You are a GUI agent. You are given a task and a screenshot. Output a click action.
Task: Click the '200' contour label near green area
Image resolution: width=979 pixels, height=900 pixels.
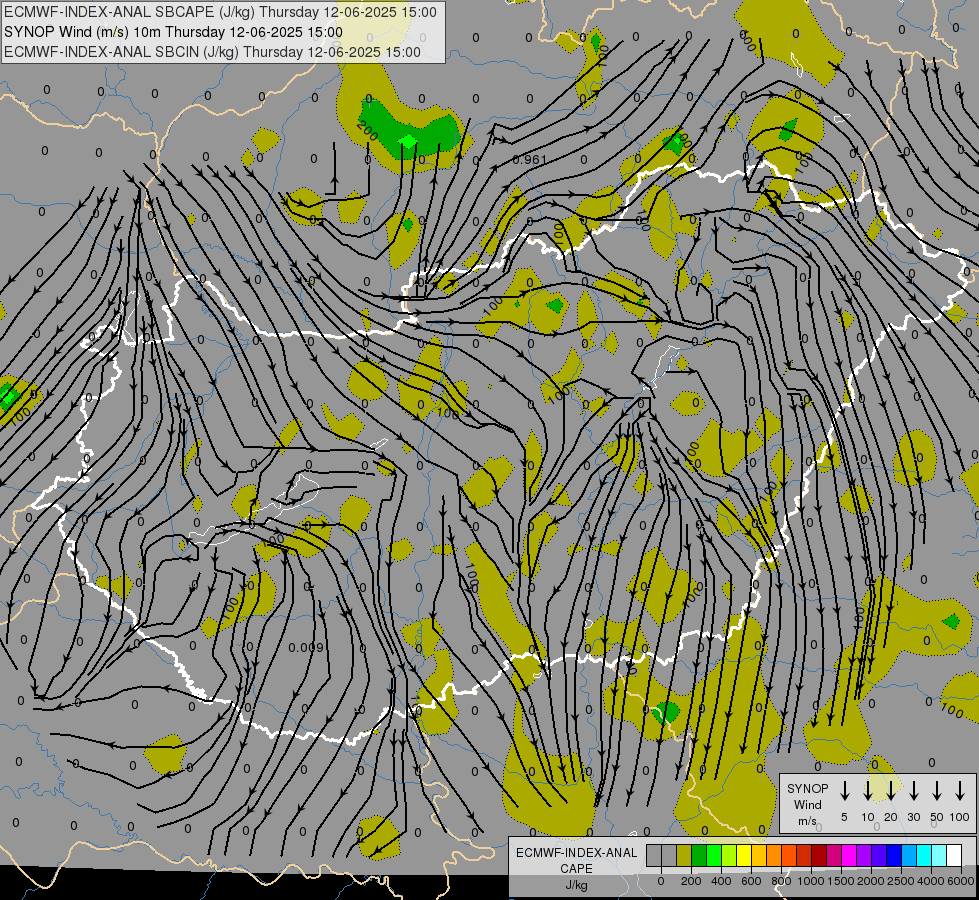click(x=368, y=131)
